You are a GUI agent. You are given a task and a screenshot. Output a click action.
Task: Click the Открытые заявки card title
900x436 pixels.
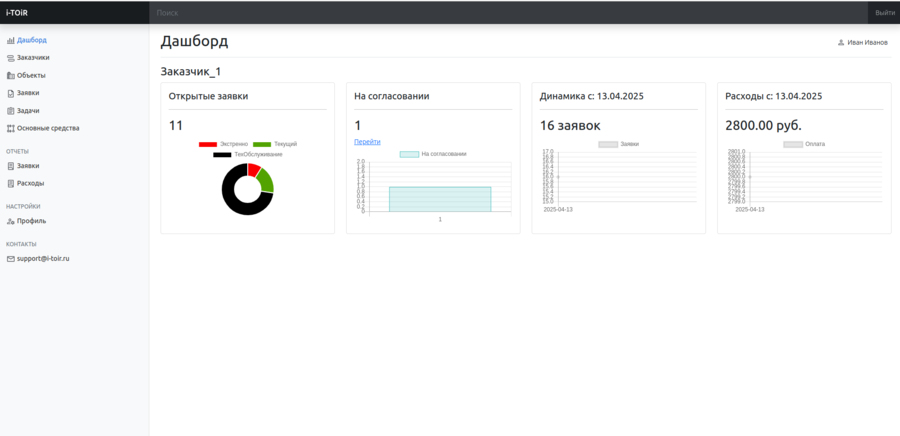pyautogui.click(x=208, y=96)
